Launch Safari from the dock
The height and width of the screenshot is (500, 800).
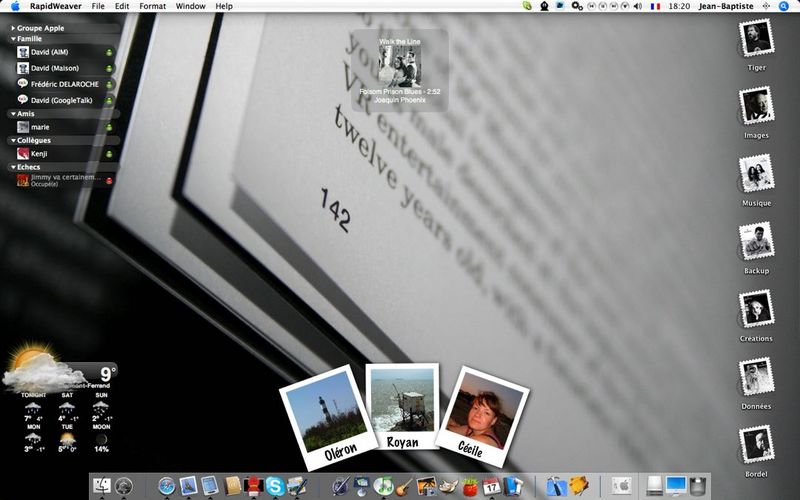[x=167, y=487]
